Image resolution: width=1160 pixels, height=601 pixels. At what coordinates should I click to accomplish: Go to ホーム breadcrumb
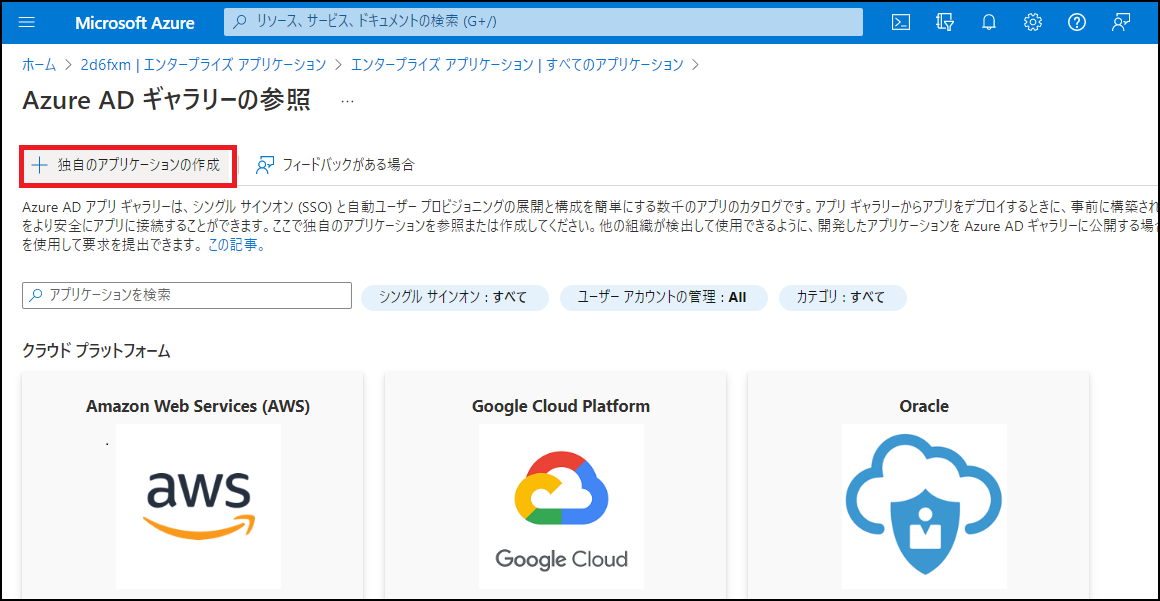tap(39, 64)
